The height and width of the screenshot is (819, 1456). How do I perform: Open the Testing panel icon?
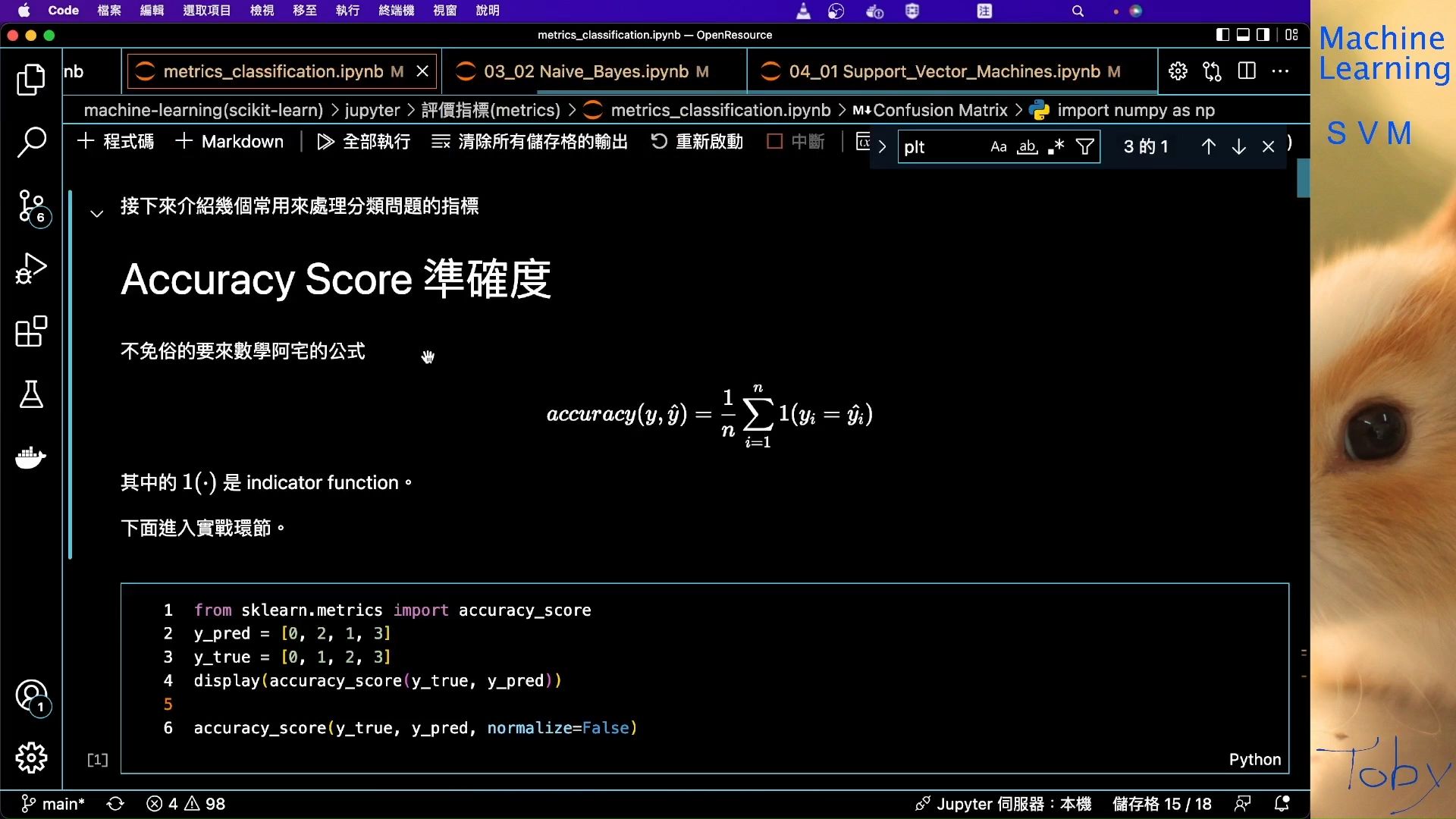click(31, 394)
